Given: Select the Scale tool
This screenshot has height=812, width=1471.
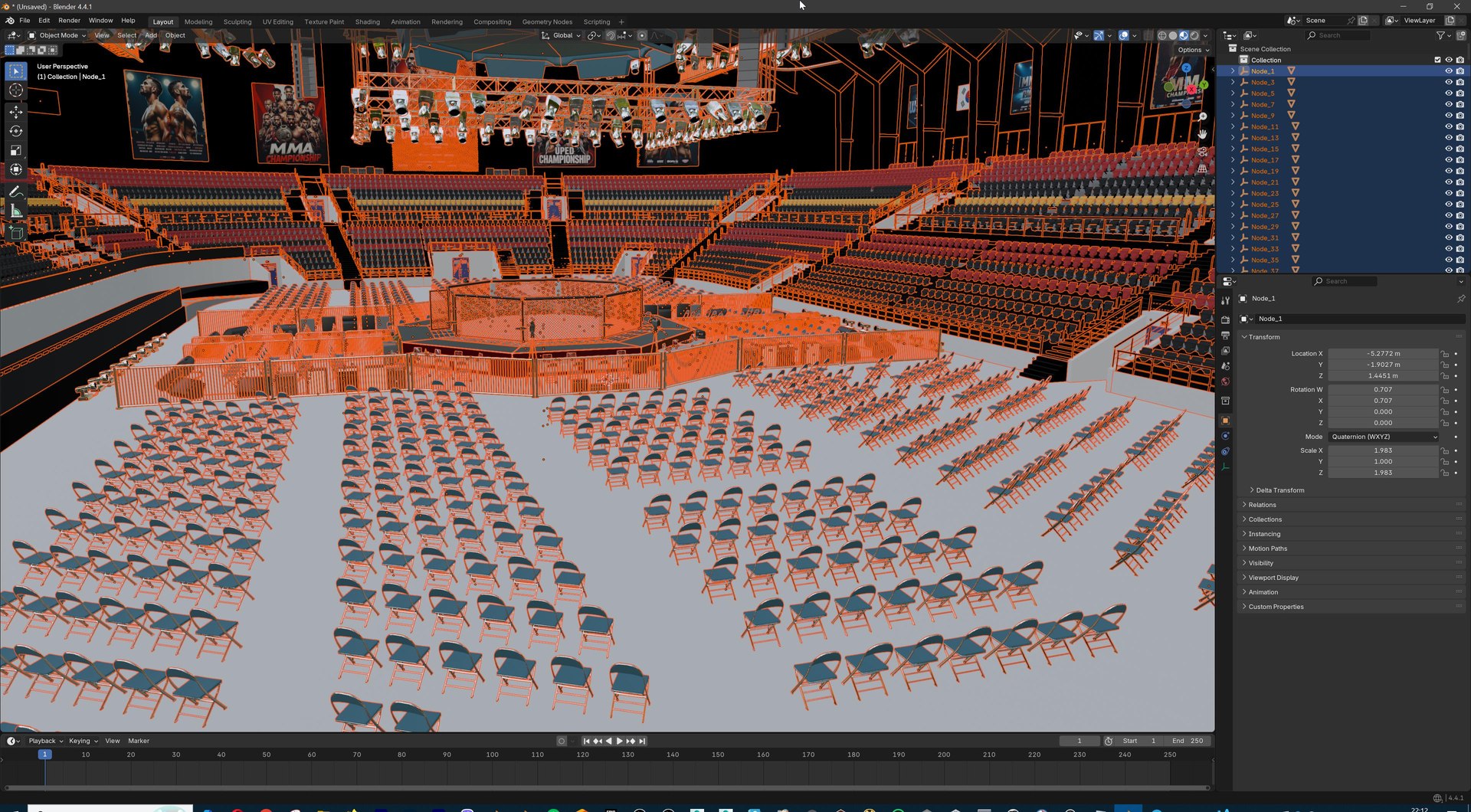Looking at the screenshot, I should tap(16, 150).
